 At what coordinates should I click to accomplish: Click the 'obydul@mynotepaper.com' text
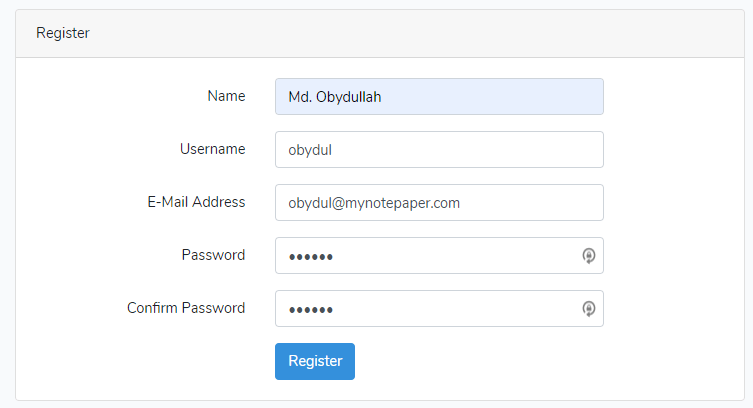[374, 203]
